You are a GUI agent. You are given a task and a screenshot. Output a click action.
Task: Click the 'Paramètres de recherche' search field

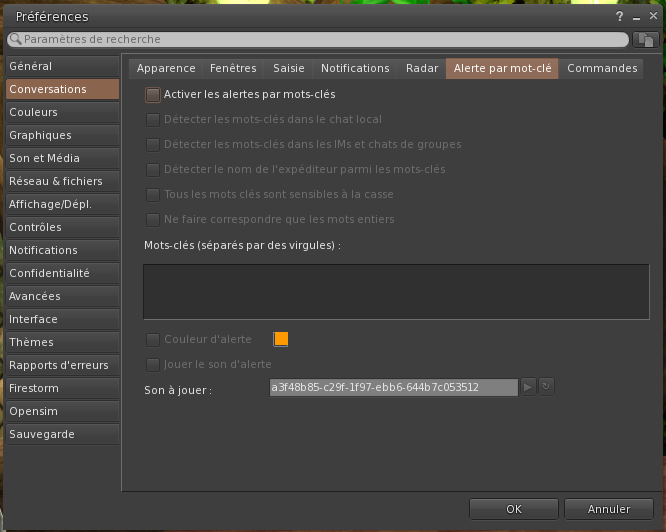tap(320, 40)
